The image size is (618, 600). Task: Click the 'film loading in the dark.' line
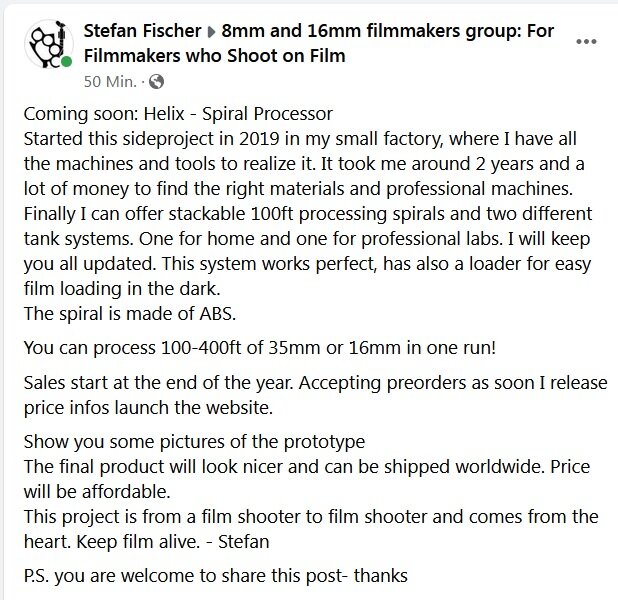point(122,289)
